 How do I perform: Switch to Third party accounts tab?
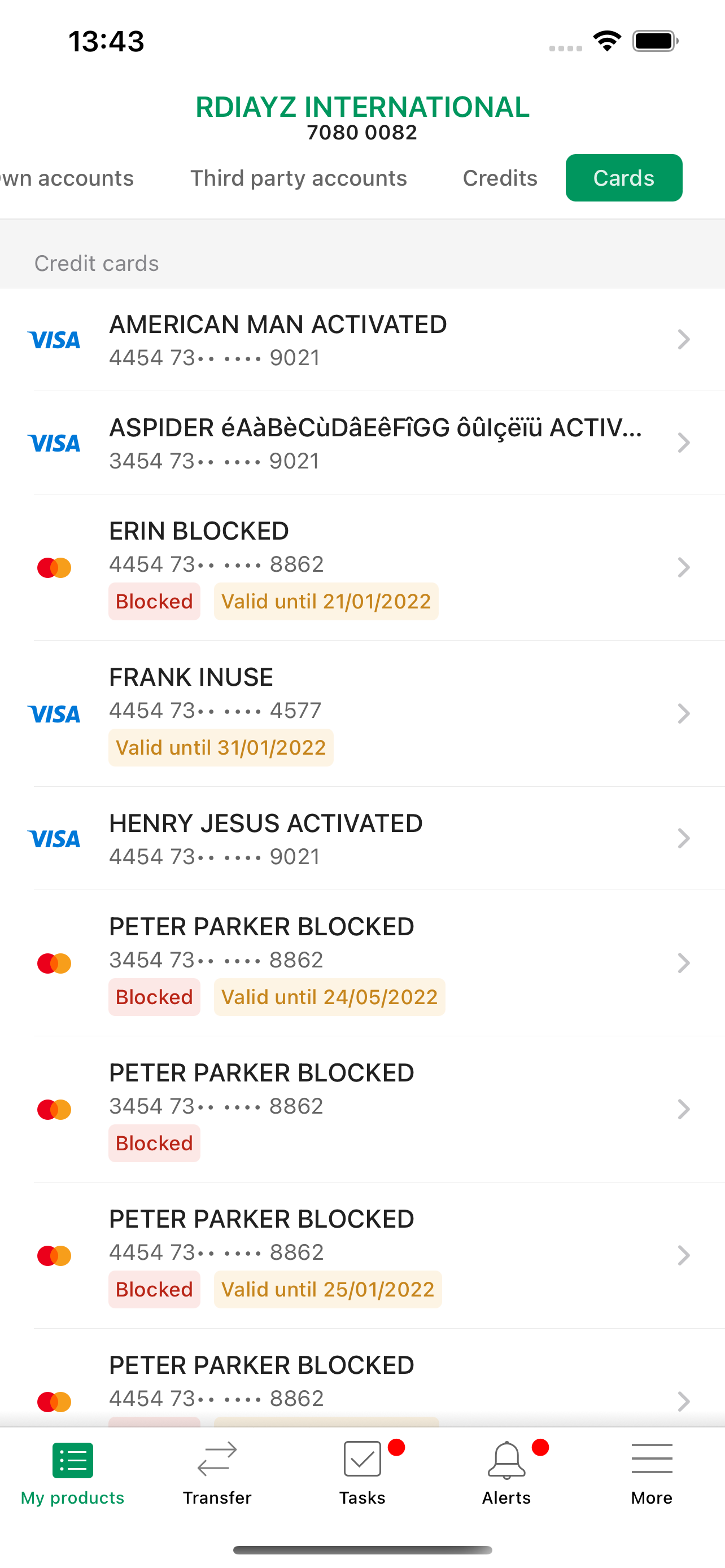point(298,178)
